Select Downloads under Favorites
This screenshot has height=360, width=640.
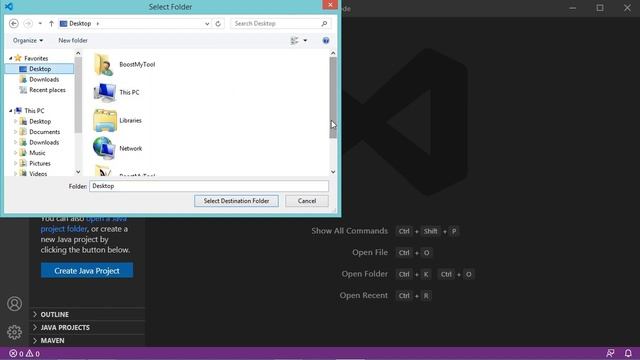[x=44, y=80]
